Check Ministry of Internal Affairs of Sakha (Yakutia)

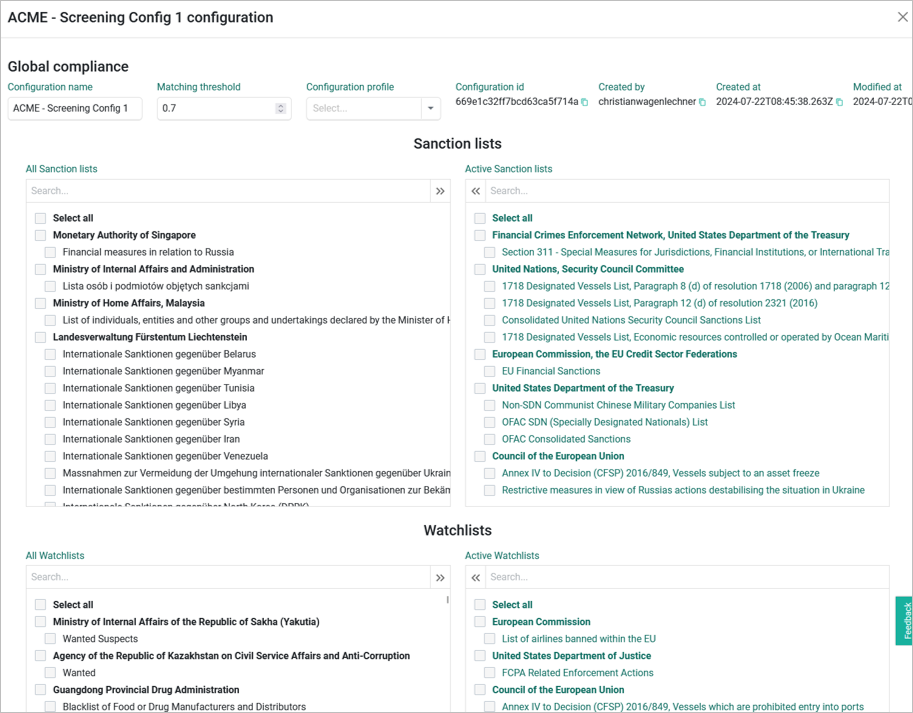pos(40,622)
